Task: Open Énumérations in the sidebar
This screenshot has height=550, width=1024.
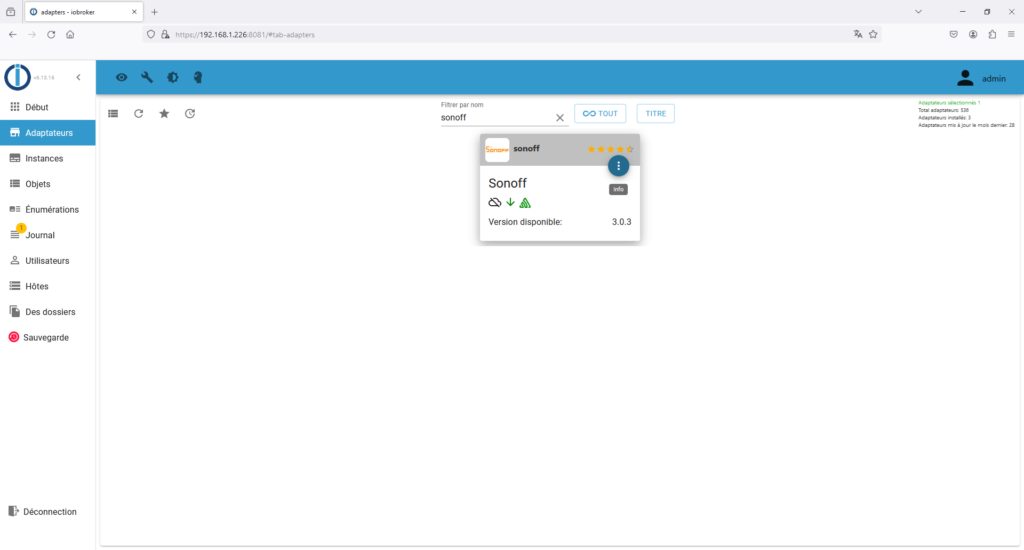Action: click(48, 209)
